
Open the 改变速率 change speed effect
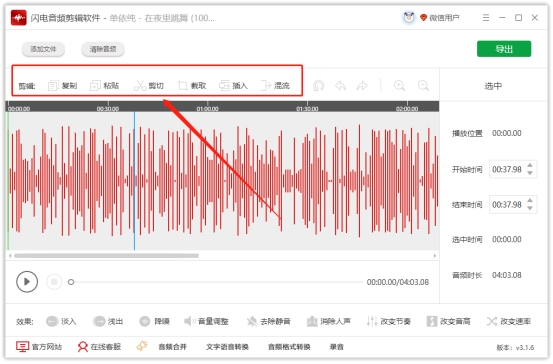coord(509,321)
